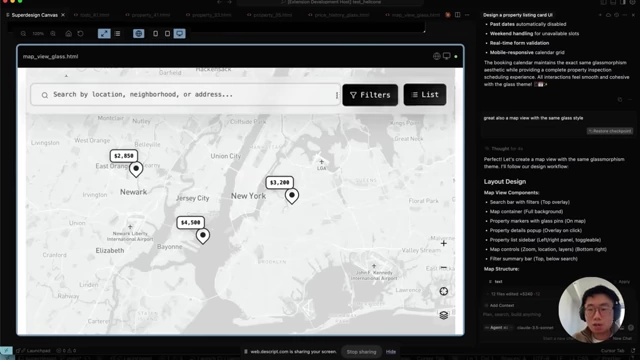Viewport: 640px width, 360px height.
Task: Zoom out map with minus control
Action: click(x=444, y=267)
